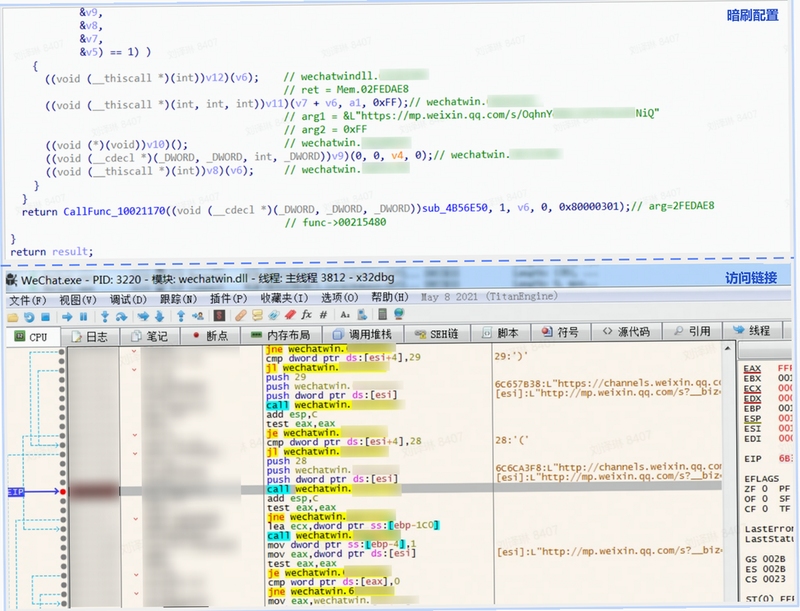This screenshot has height=611, width=800.
Task: Open the 插件(P) menu
Action: [x=229, y=299]
